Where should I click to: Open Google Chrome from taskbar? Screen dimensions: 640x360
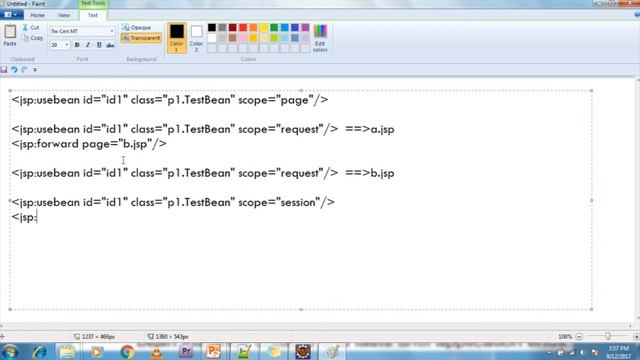127,351
